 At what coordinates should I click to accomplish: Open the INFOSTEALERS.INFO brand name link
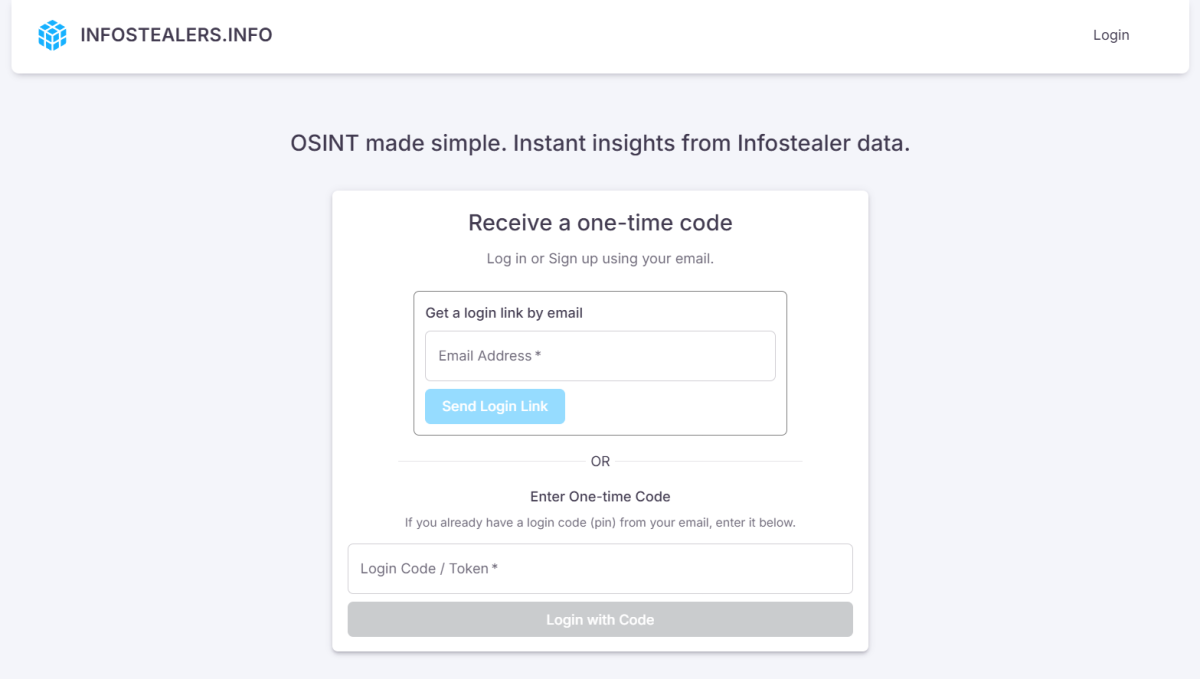[176, 35]
